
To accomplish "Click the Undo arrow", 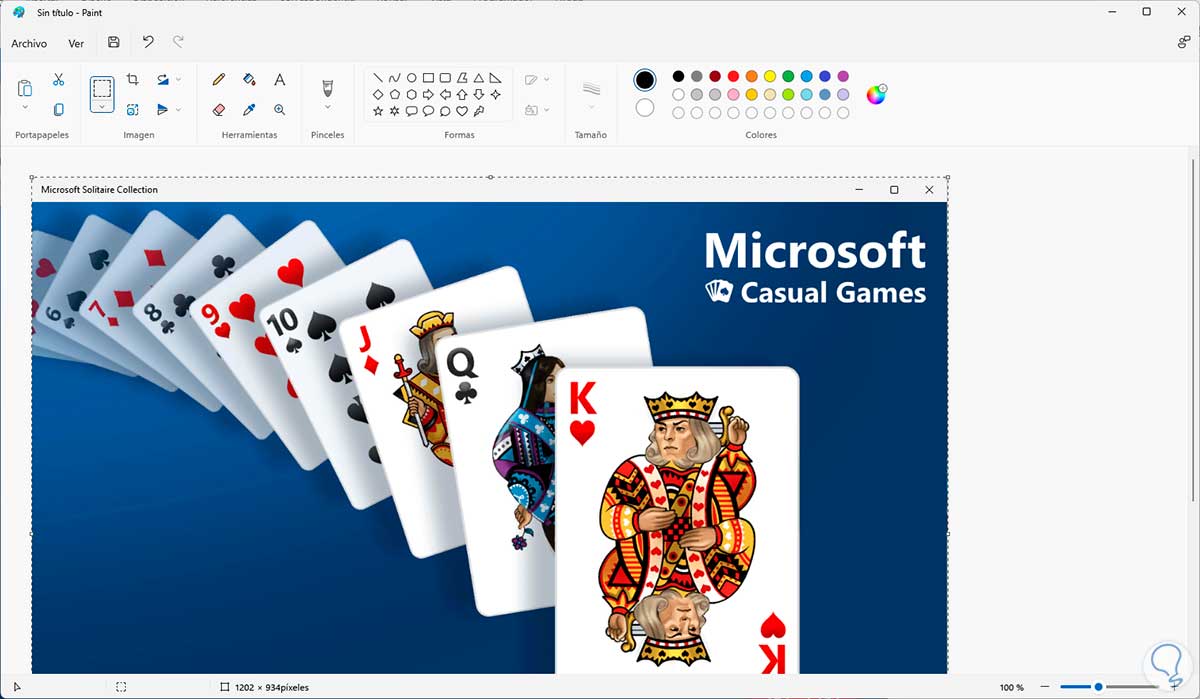I will point(148,42).
